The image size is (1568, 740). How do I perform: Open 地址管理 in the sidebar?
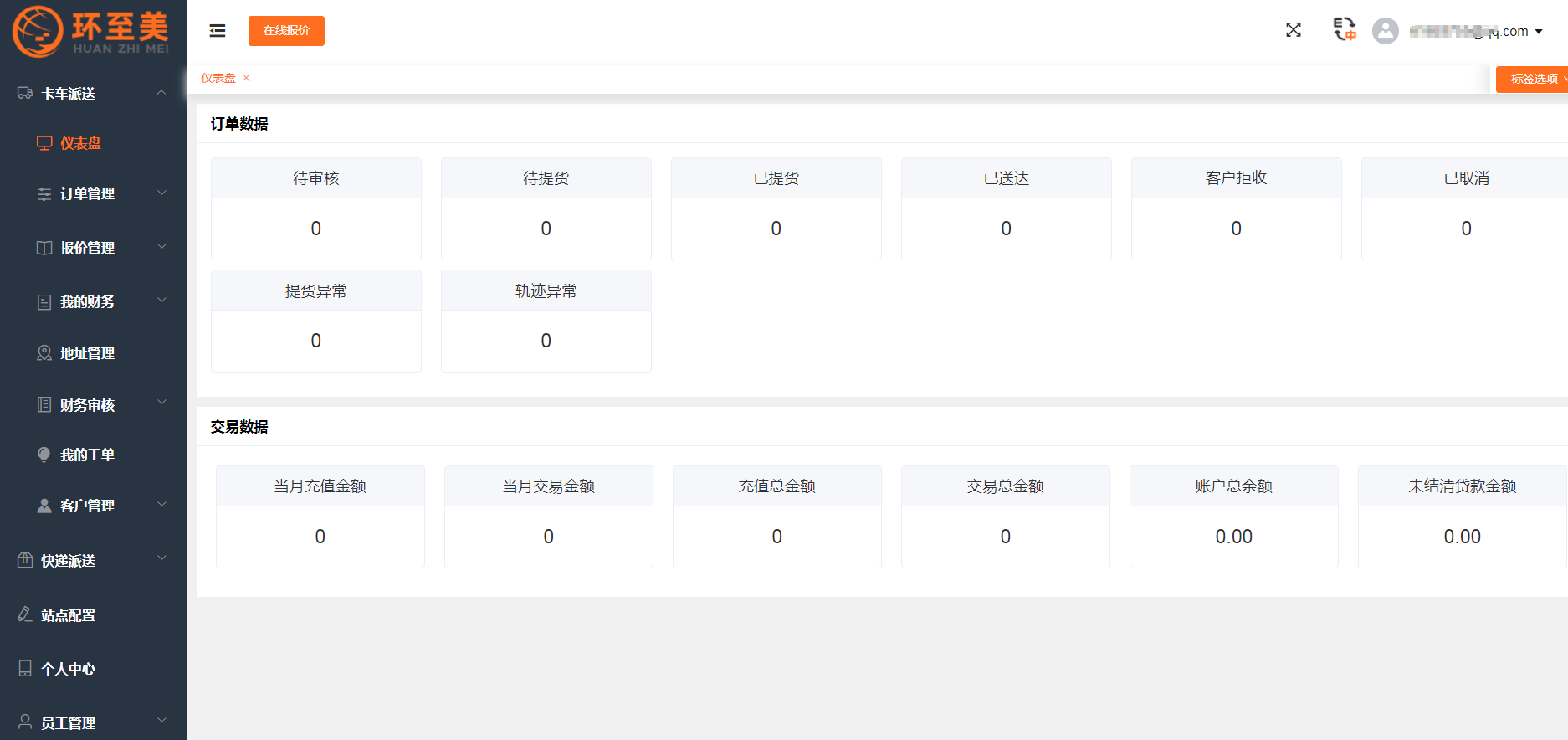pos(87,353)
